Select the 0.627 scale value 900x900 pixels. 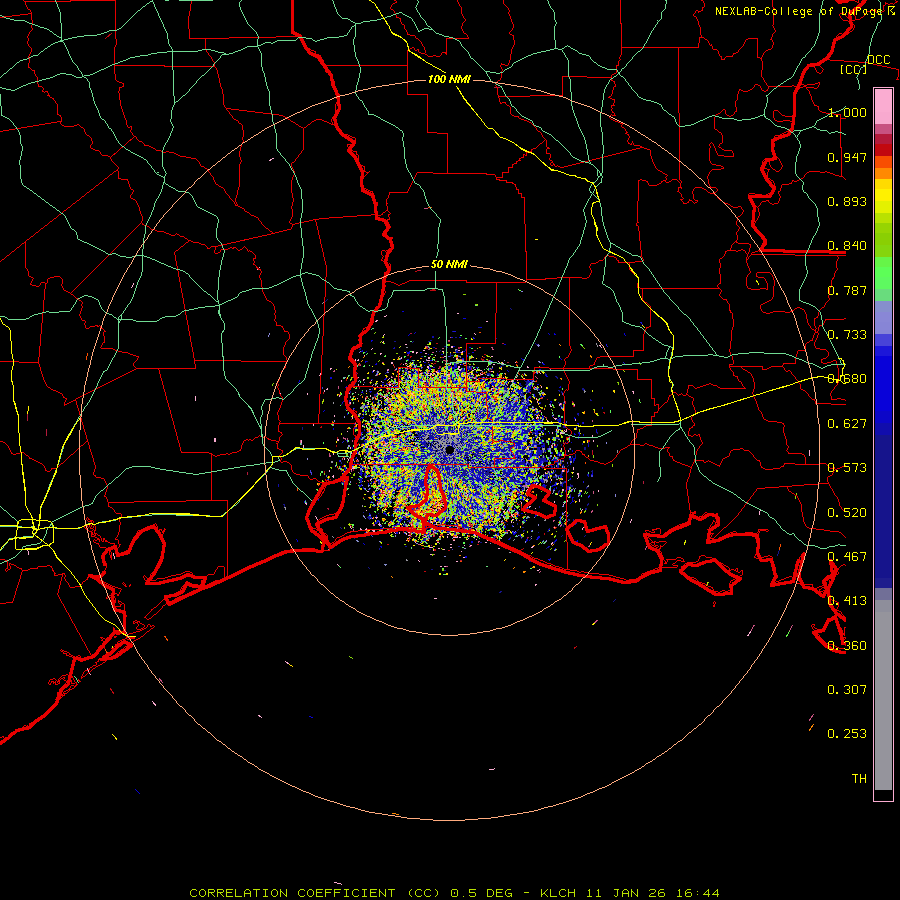coord(847,424)
